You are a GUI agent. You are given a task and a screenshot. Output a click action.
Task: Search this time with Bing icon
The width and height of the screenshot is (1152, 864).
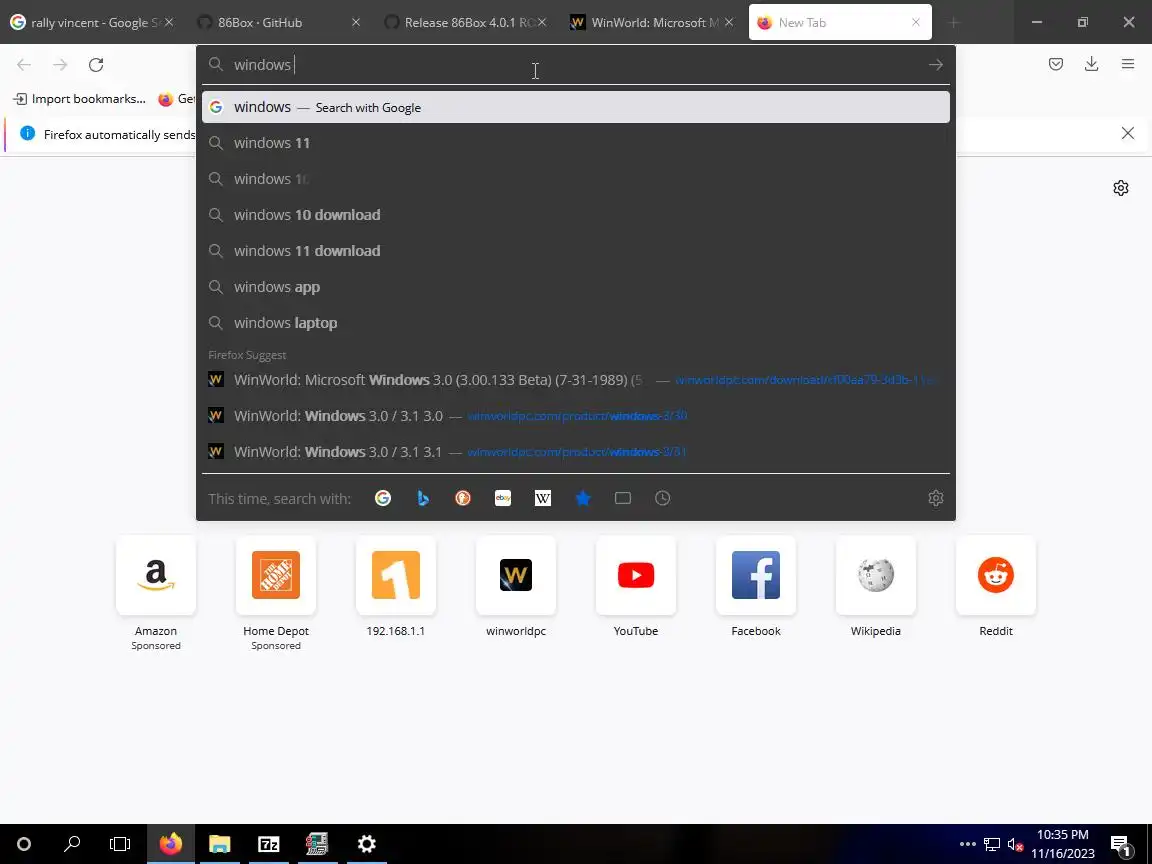(422, 498)
